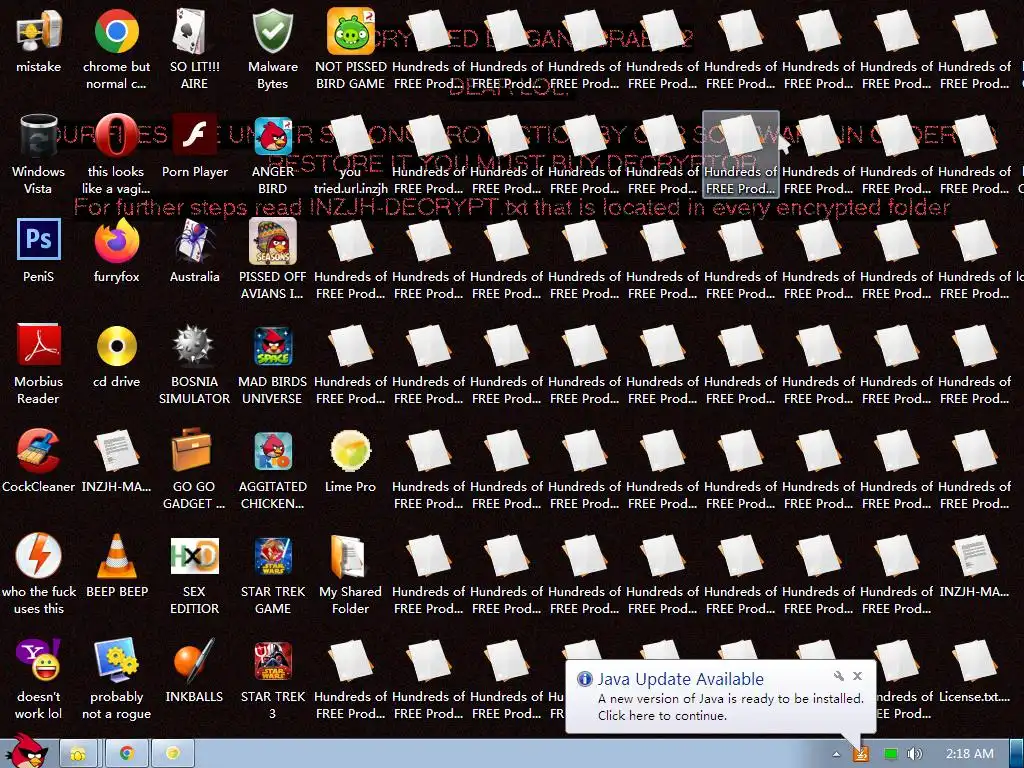
Task: Click the wrench icon in Java balloon
Action: click(x=839, y=676)
